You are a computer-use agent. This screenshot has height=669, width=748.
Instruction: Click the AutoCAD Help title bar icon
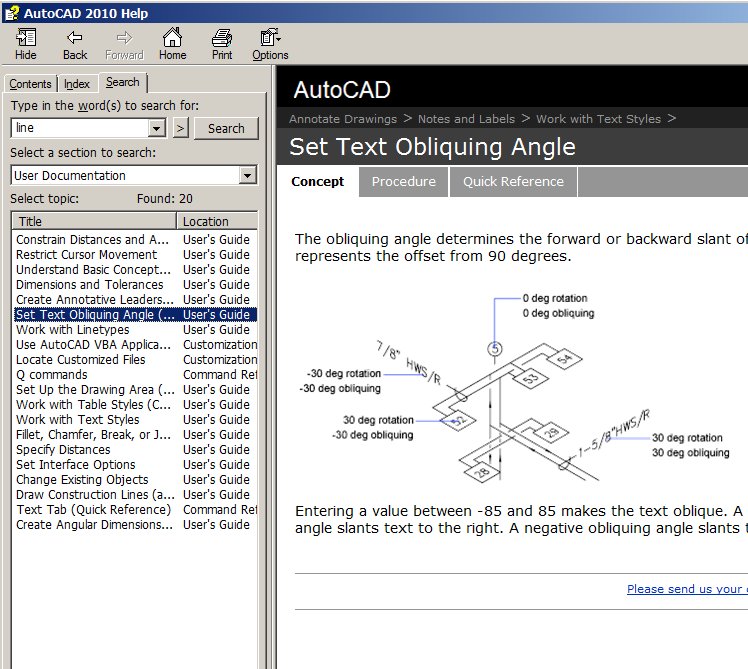[x=12, y=13]
